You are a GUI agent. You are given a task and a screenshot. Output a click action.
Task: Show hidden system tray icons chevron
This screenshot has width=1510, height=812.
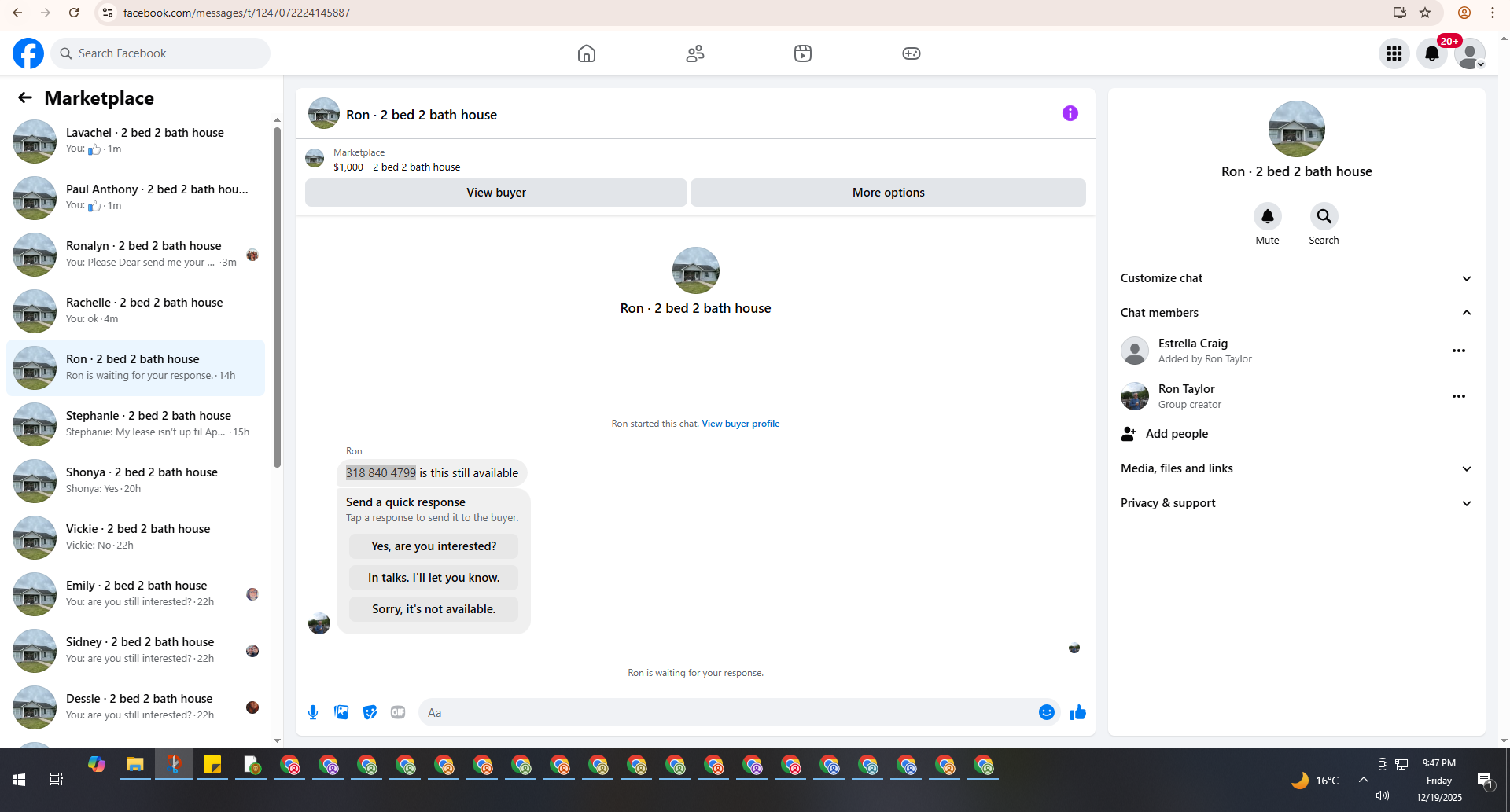click(x=1364, y=780)
